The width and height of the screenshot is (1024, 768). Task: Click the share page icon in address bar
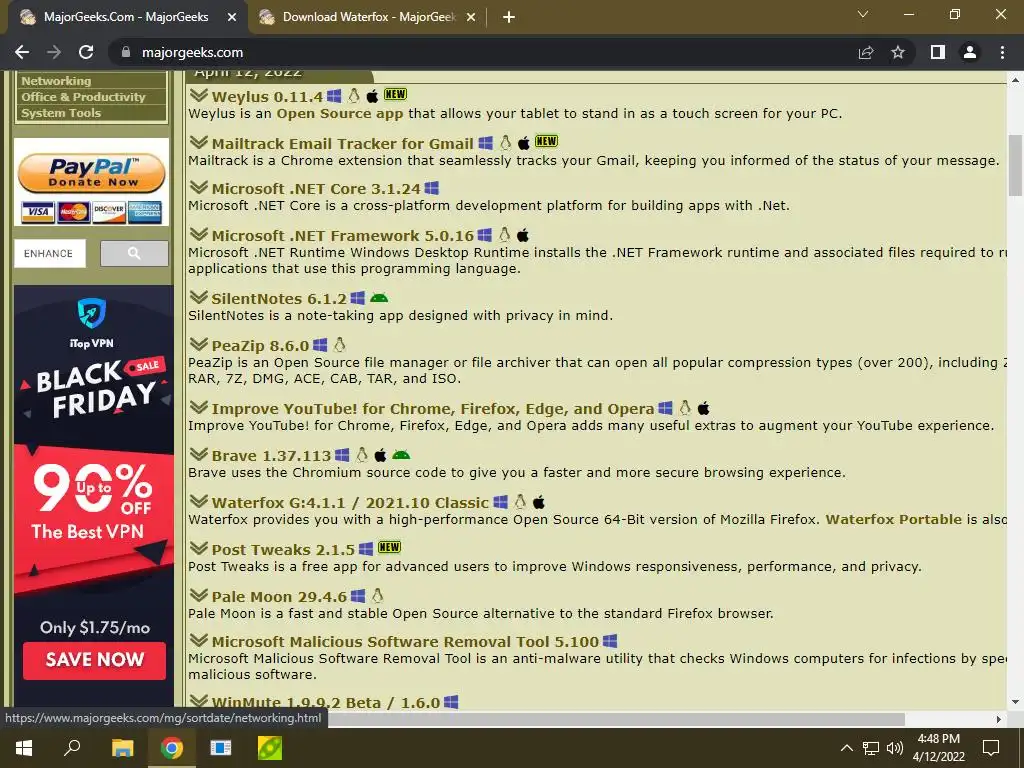coord(866,52)
